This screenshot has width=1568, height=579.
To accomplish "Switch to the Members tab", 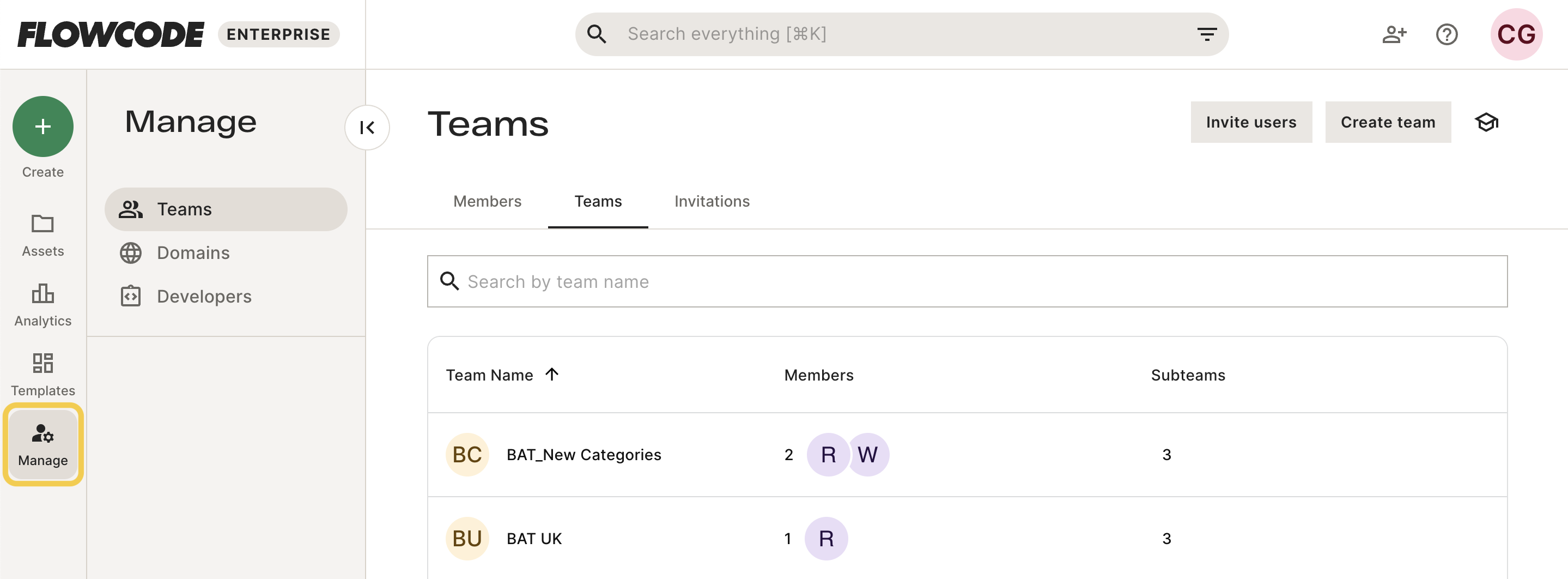I will pos(487,202).
